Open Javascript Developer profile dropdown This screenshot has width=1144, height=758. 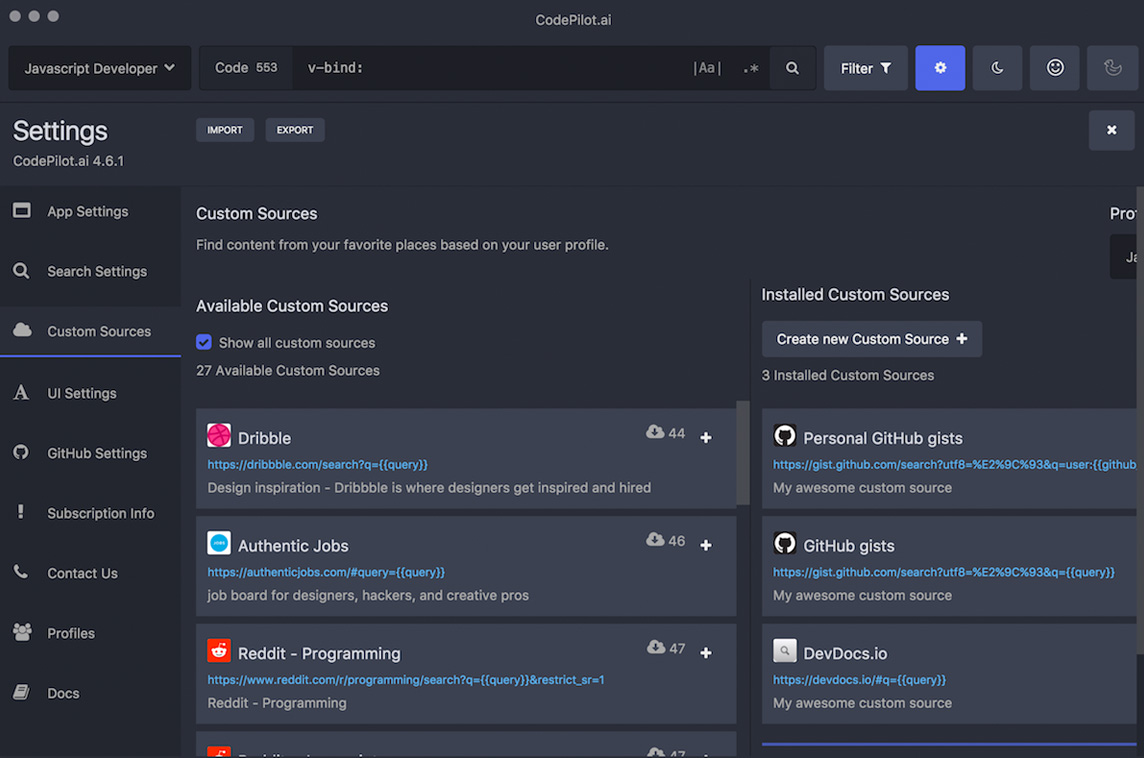coord(99,68)
